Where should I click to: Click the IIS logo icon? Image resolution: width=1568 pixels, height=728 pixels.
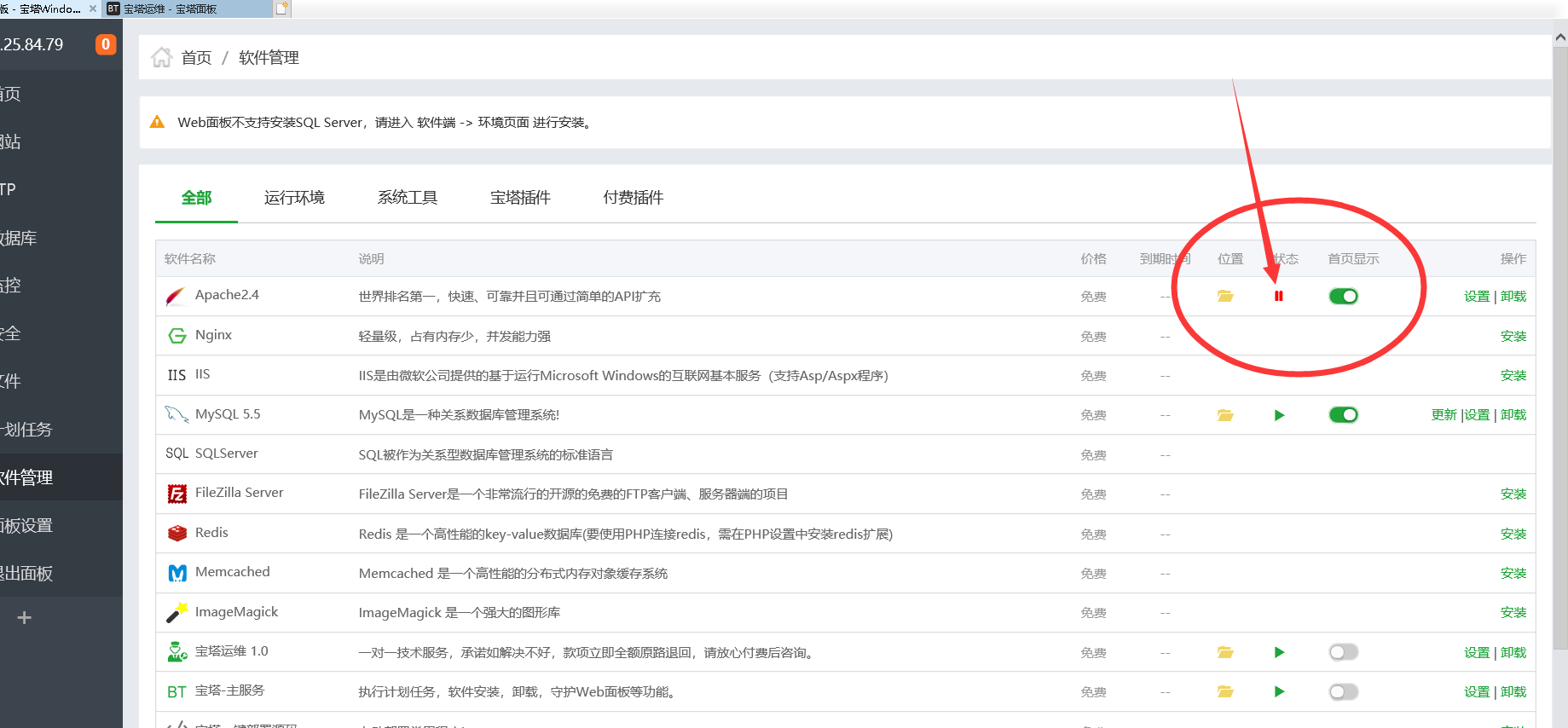point(176,375)
